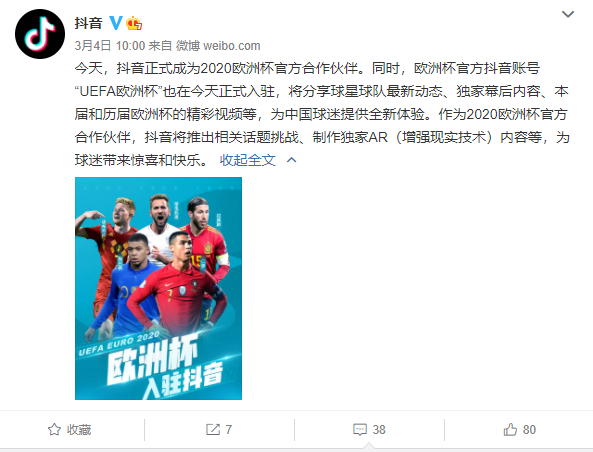Click the post body text paragraph

tap(322, 114)
